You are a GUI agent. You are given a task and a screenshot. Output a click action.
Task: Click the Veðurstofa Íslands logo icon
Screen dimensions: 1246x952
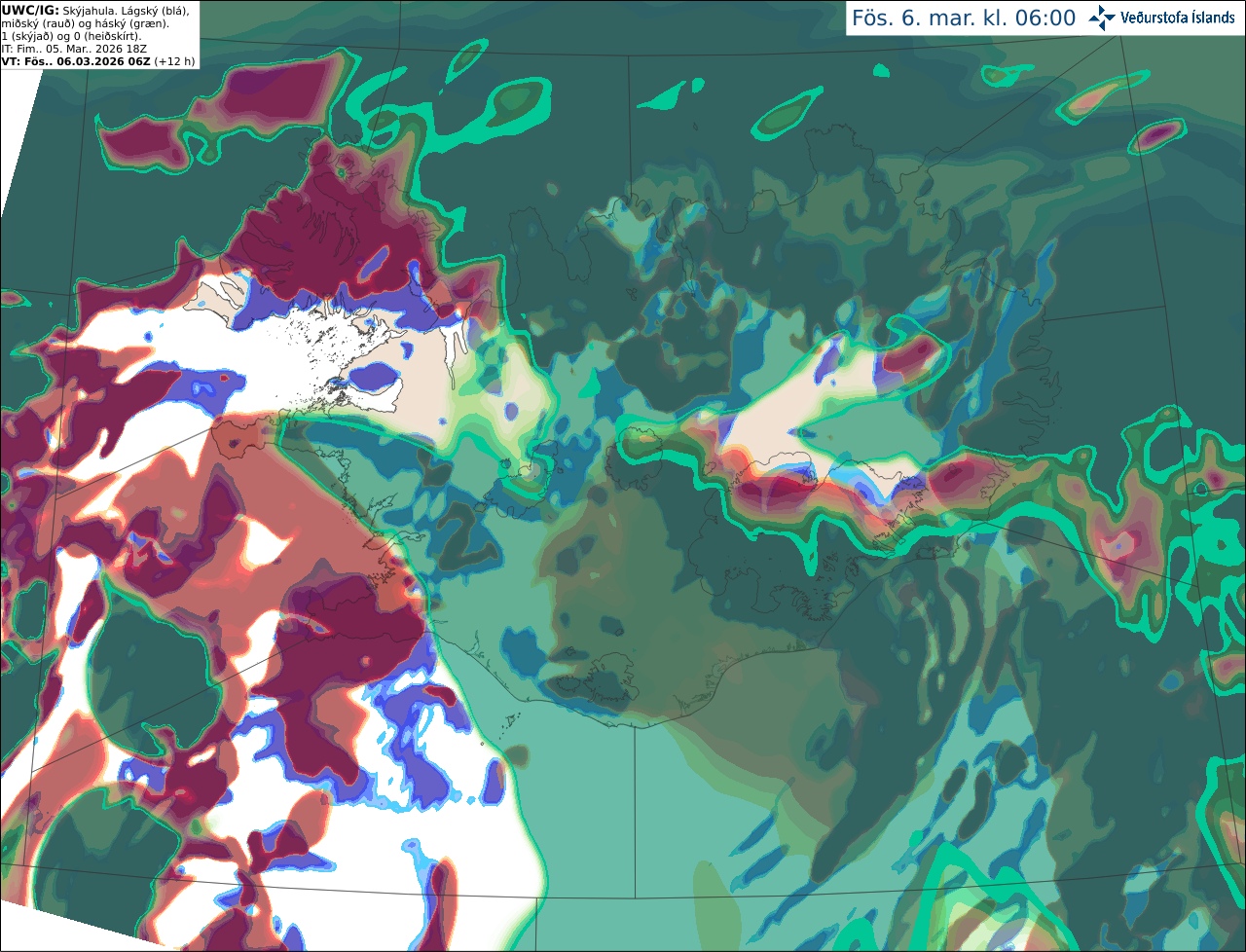click(1102, 18)
